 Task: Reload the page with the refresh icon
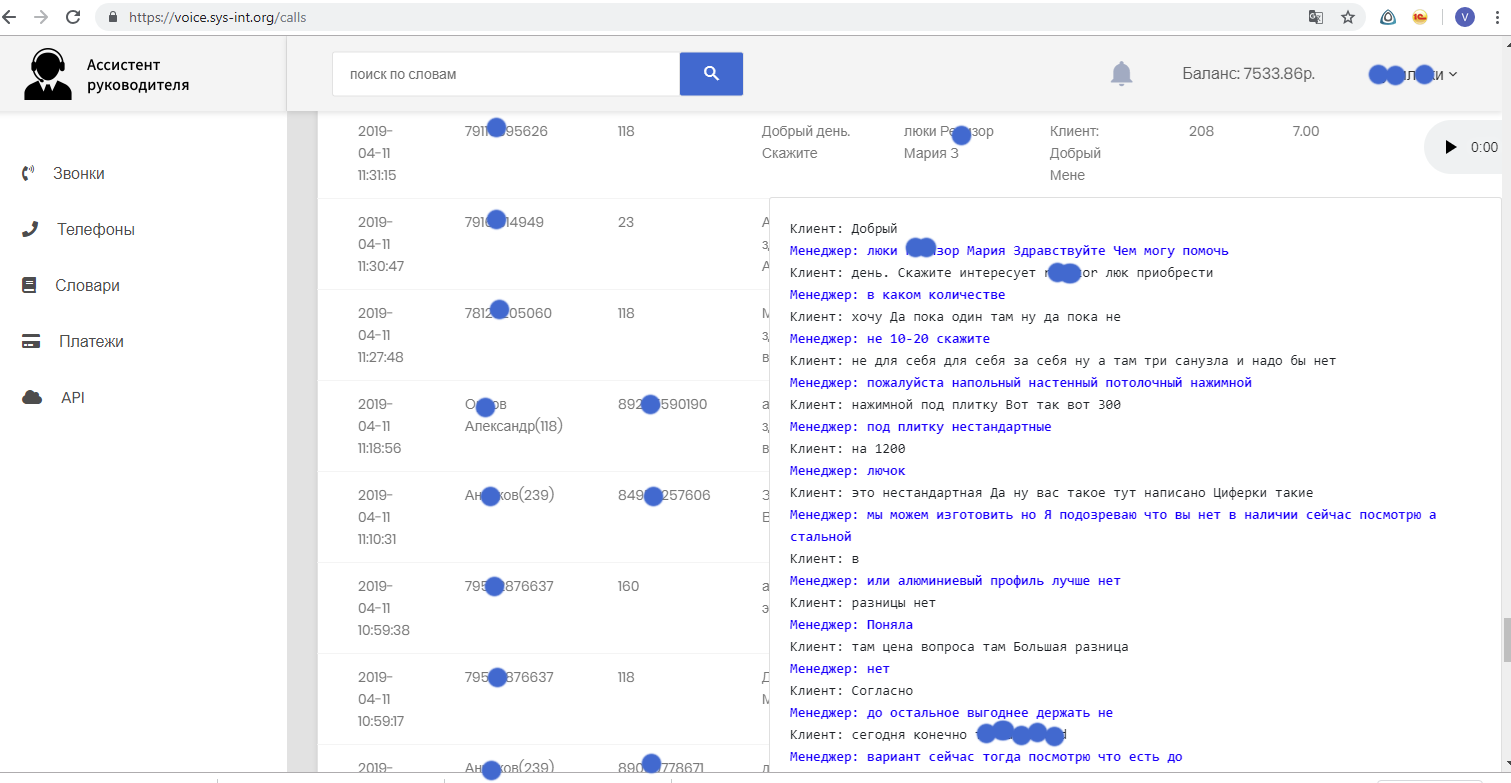coord(73,17)
